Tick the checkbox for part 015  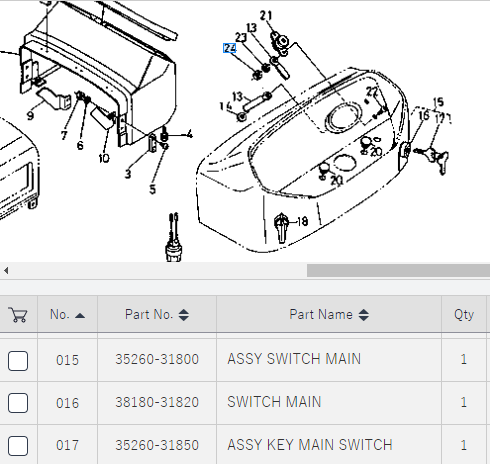(x=18, y=360)
